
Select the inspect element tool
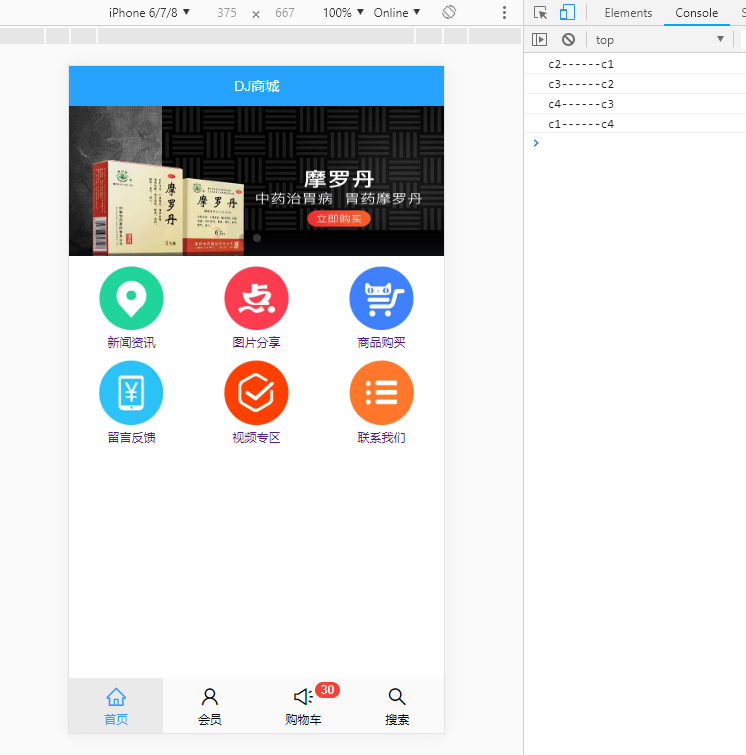(540, 13)
